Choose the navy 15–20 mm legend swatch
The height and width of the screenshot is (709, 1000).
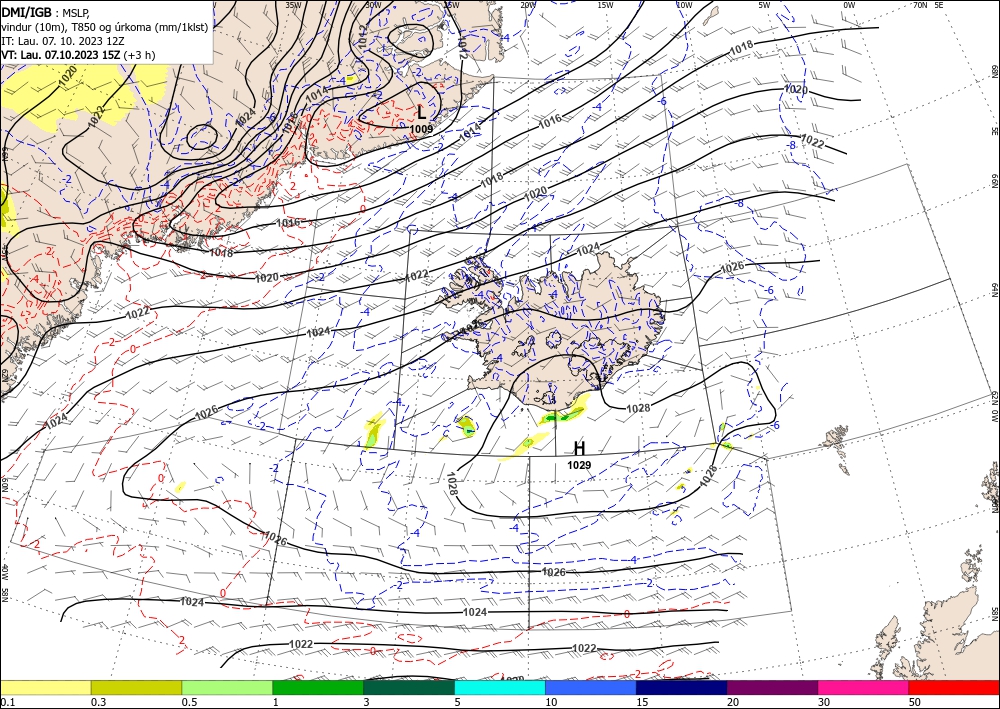pyautogui.click(x=682, y=687)
